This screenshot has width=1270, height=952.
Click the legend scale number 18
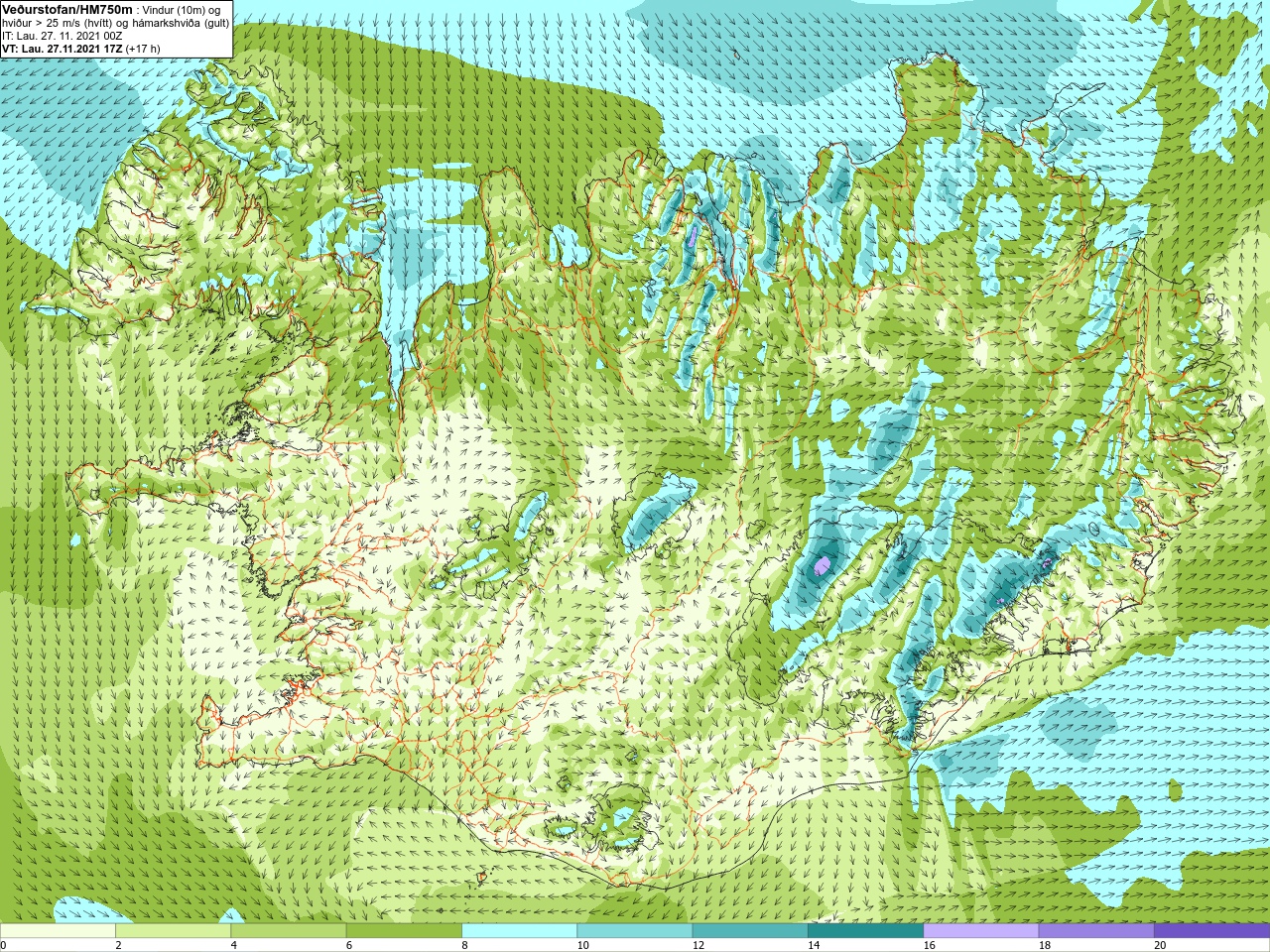pos(1045,945)
